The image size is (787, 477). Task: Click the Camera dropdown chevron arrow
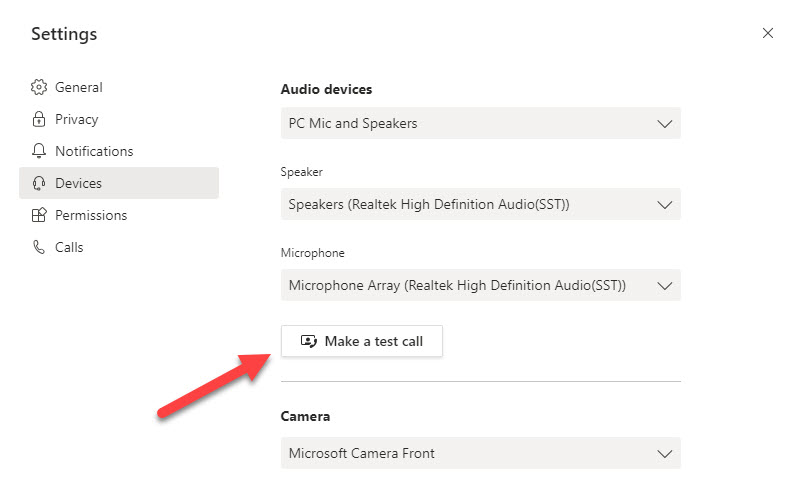[x=665, y=453]
